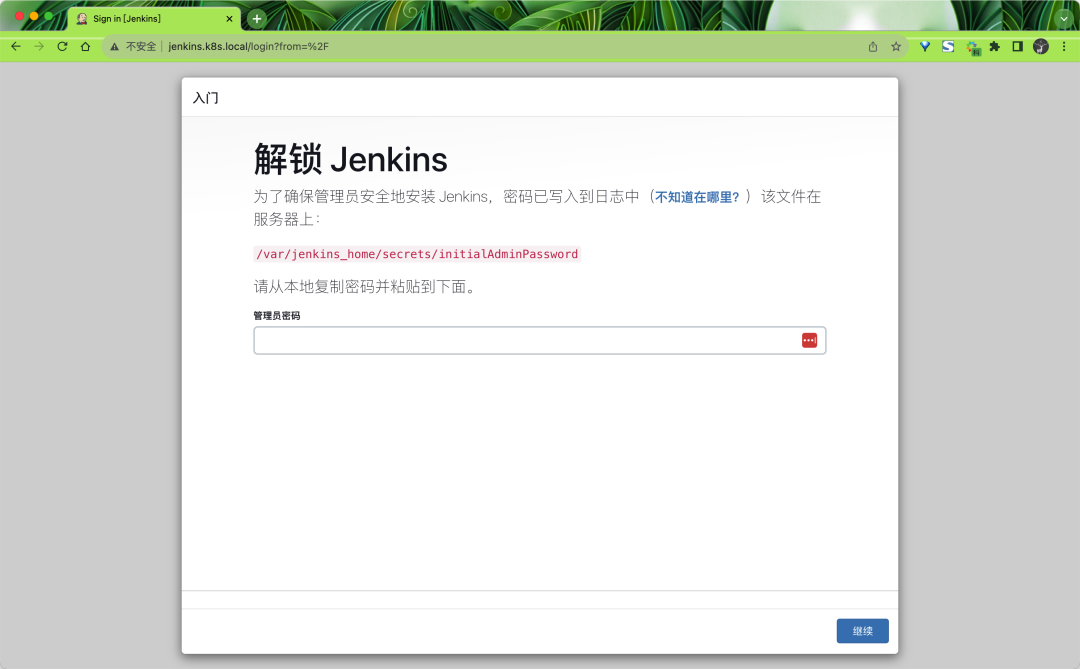Click the 继续 continue button
This screenshot has height=669, width=1080.
862,631
